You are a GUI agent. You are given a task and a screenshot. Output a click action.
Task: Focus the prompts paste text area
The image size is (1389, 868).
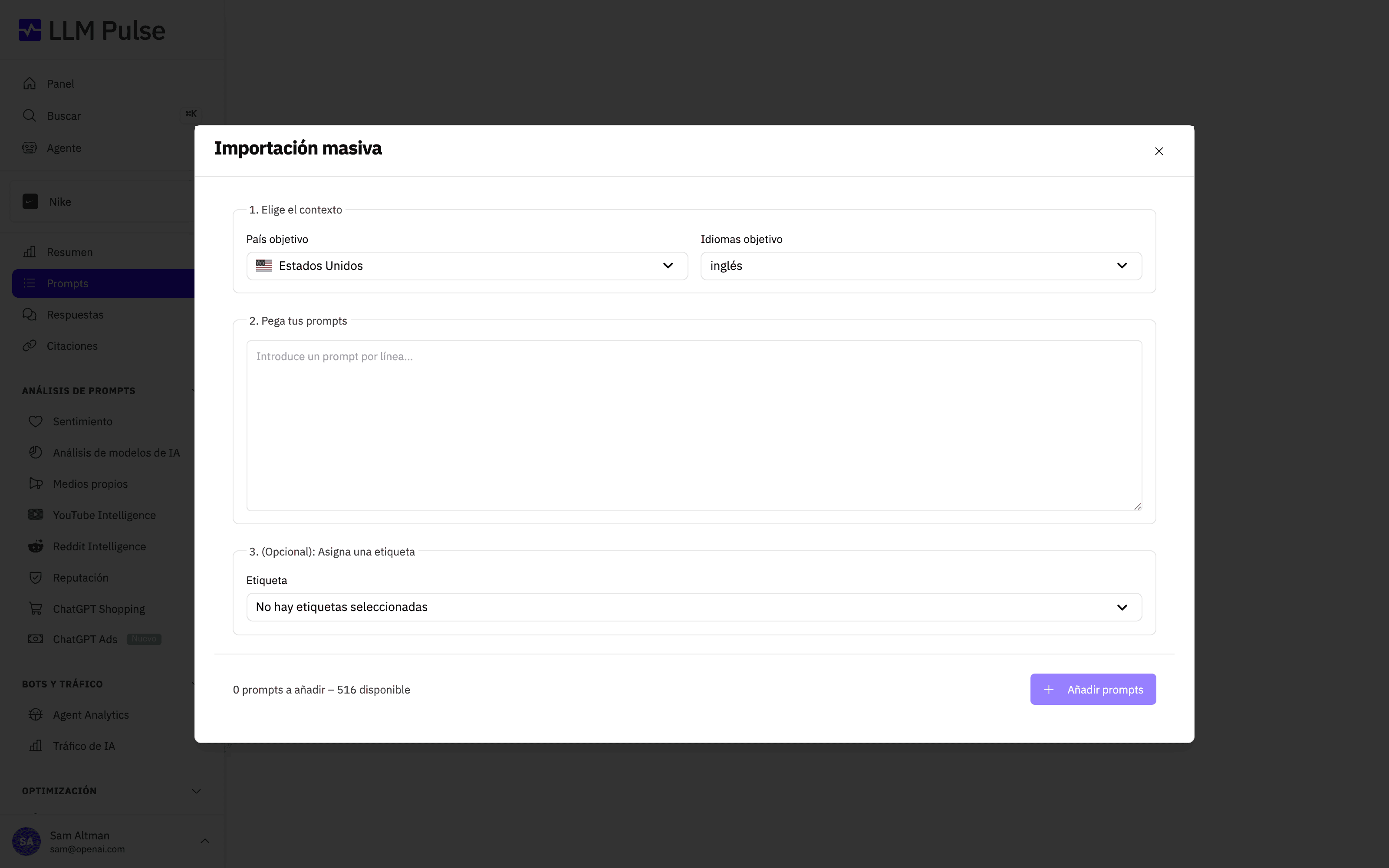click(694, 425)
